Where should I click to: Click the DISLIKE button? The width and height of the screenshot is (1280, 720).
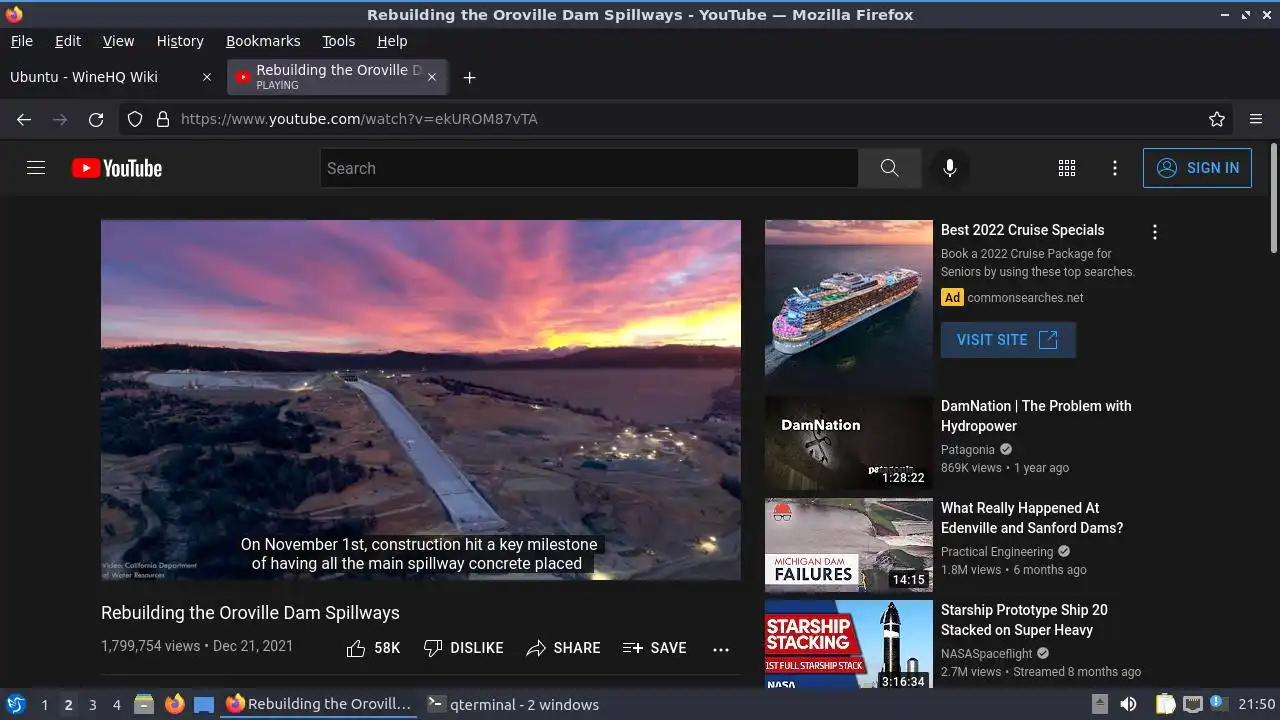click(464, 648)
